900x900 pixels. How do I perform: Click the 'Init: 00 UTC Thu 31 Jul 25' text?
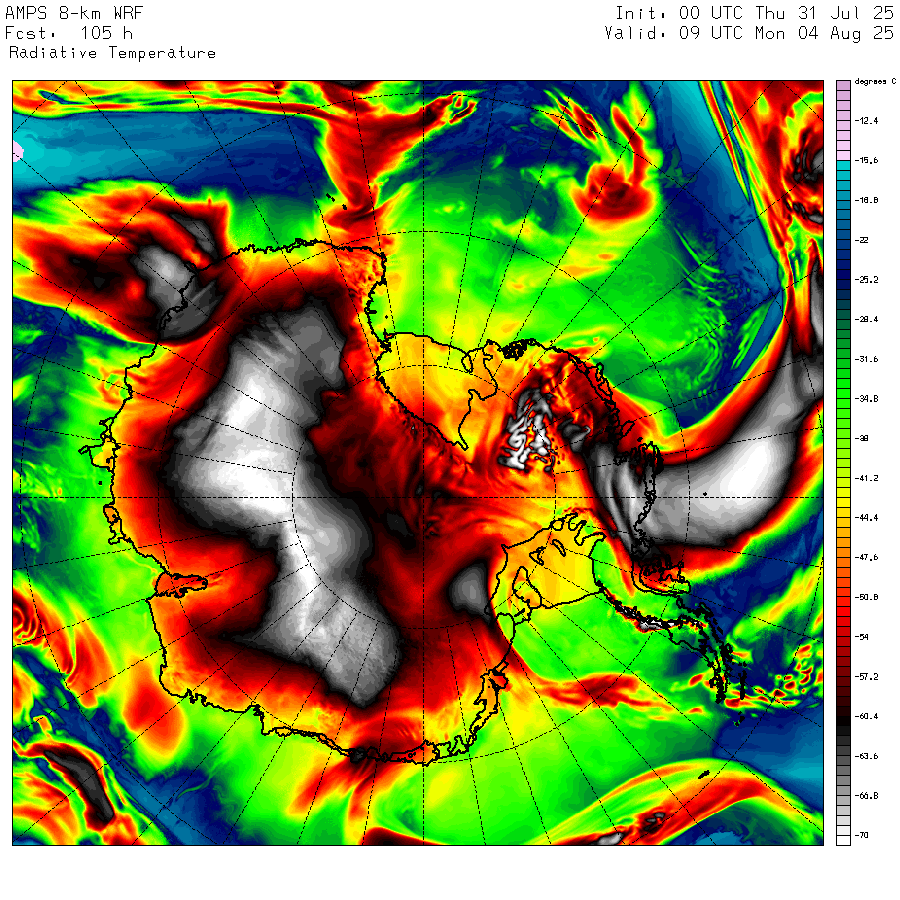coord(754,13)
